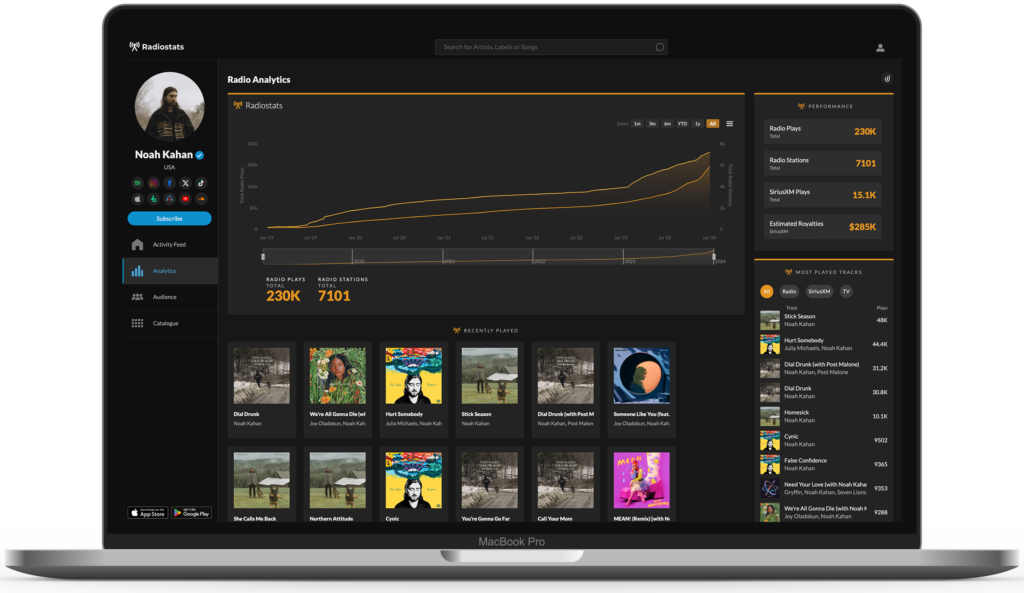This screenshot has width=1024, height=593.
Task: Go to Activity Feed in sidebar
Action: 169,244
